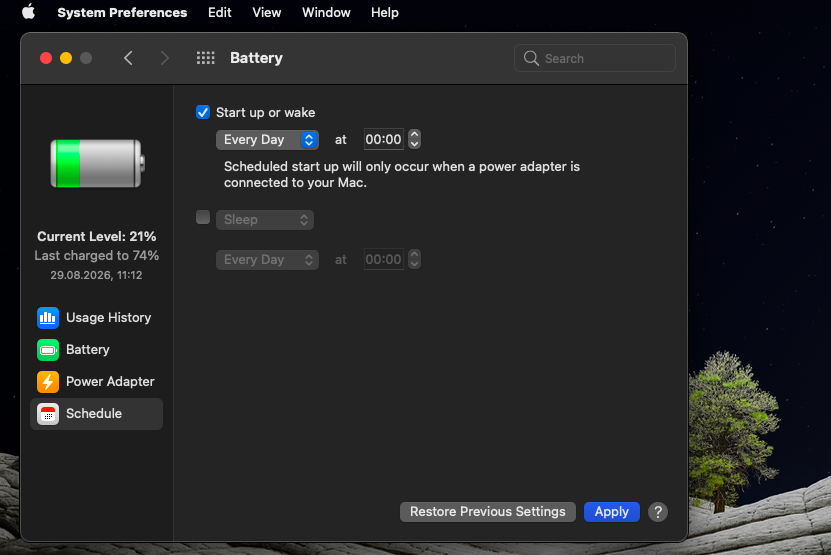
Task: Select Usage History in sidebar
Action: pos(96,318)
